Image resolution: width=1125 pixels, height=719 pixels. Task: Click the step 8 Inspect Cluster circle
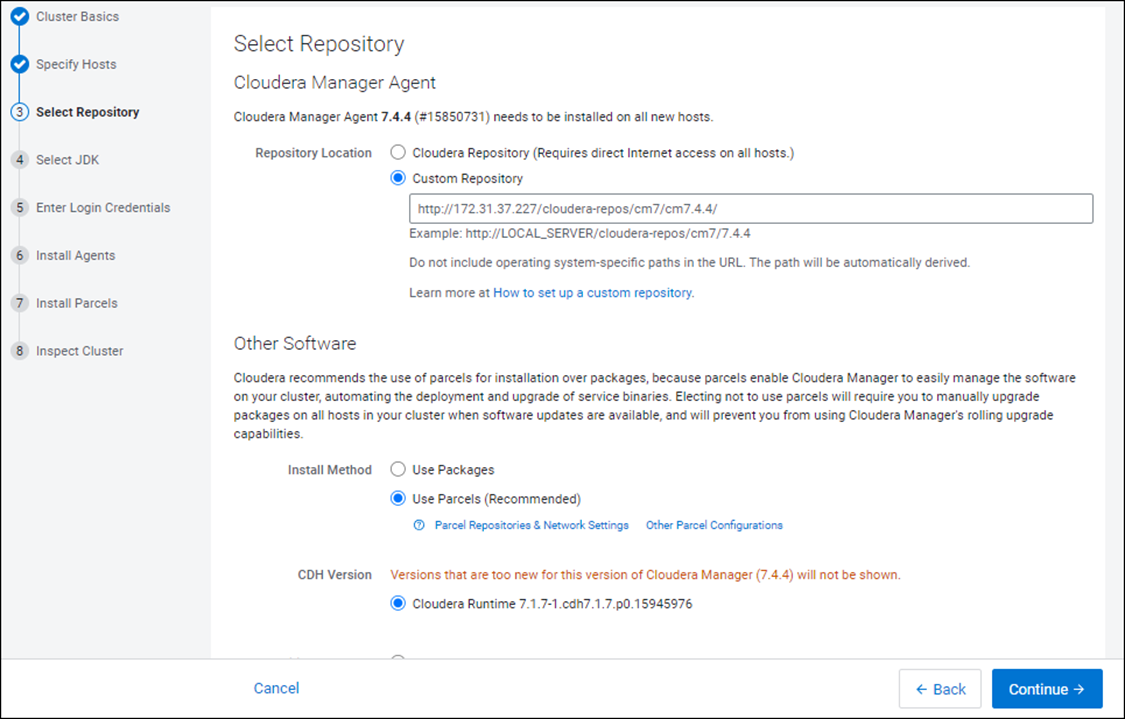(x=19, y=351)
